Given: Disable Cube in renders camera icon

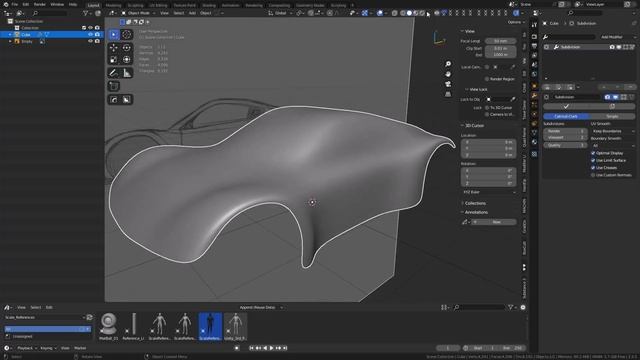Looking at the screenshot, I should [97, 35].
